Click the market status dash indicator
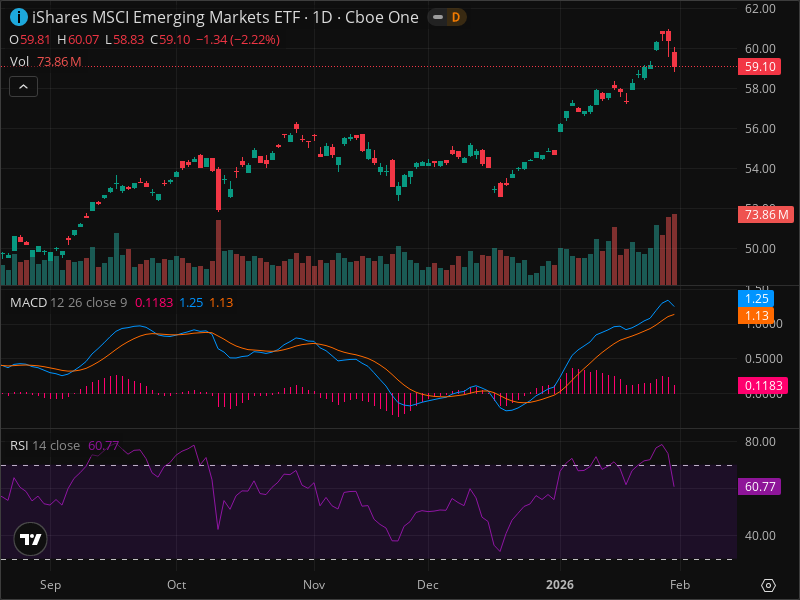The image size is (800, 600). pyautogui.click(x=438, y=17)
